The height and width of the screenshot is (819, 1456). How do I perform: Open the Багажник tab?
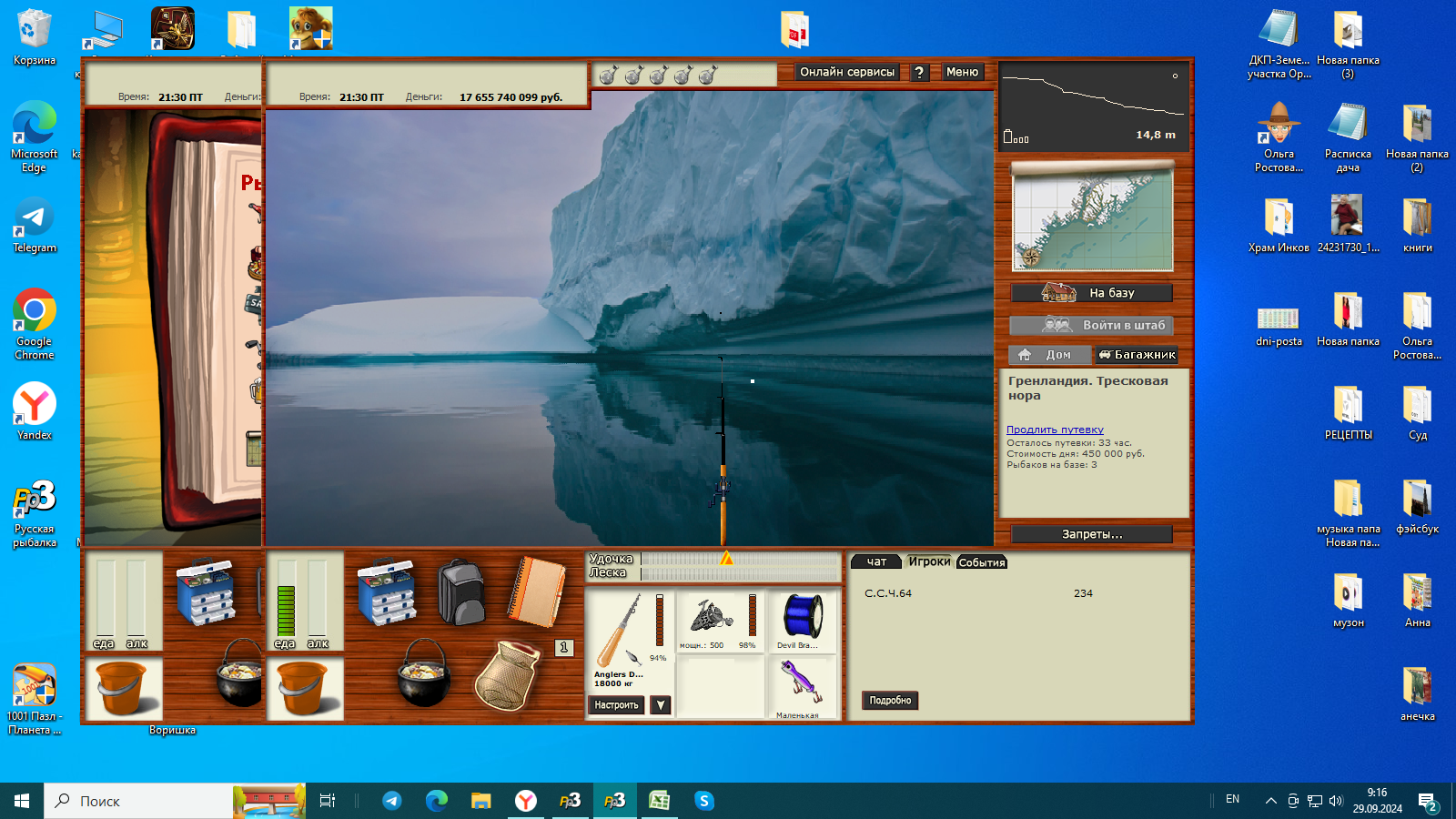tap(1137, 355)
